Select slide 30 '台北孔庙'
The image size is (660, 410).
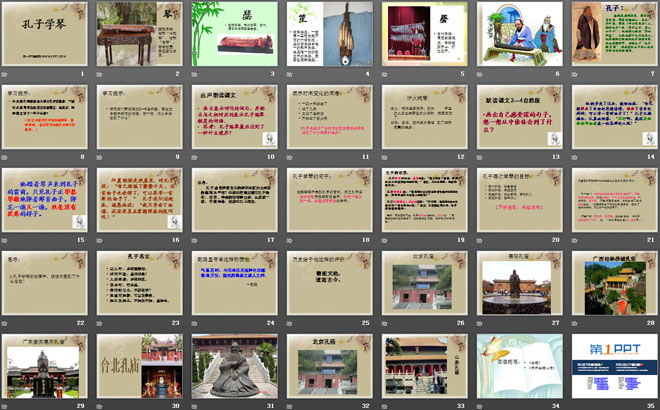click(x=140, y=366)
